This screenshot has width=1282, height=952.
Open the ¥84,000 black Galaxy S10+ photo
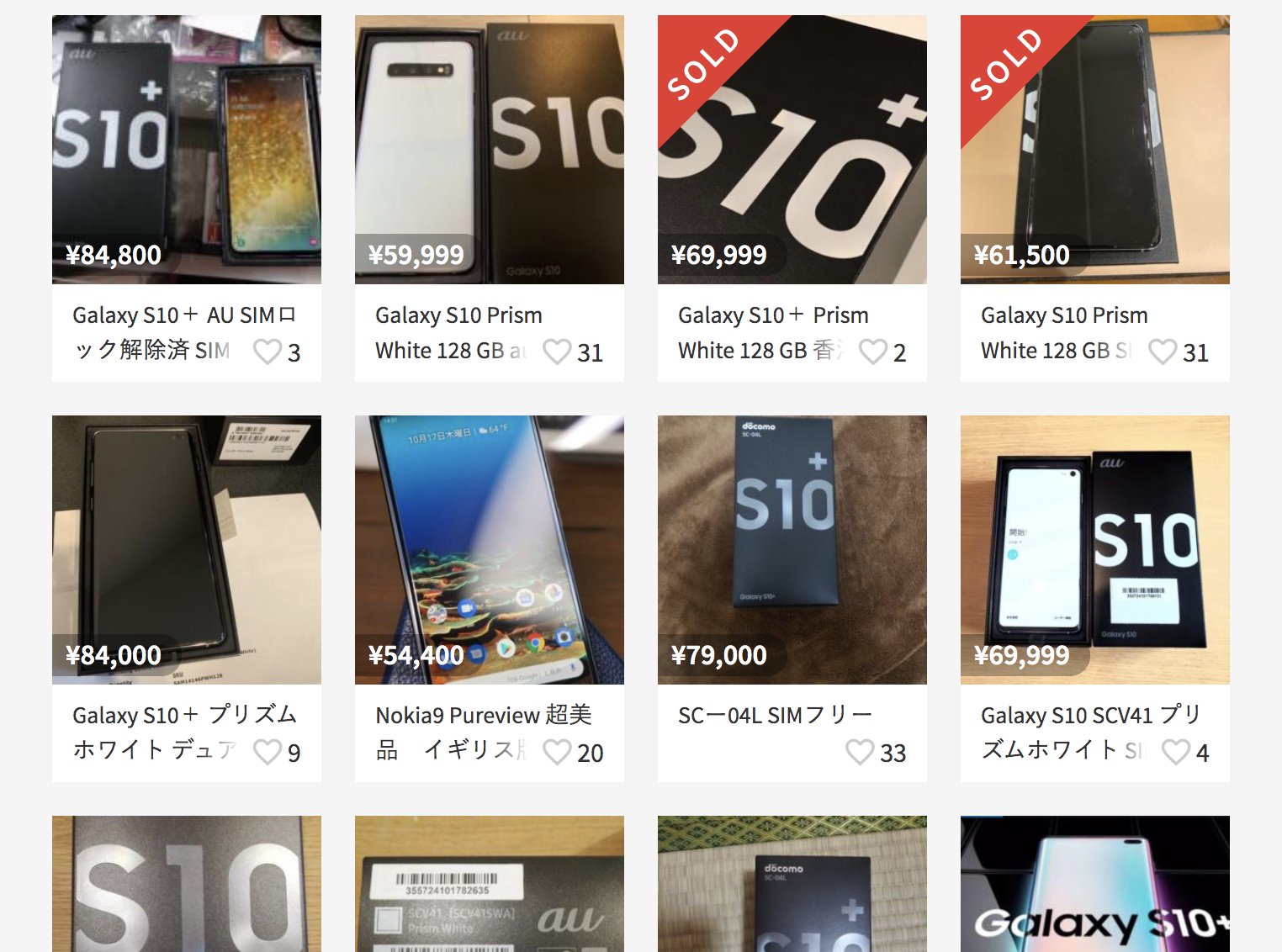coord(187,550)
